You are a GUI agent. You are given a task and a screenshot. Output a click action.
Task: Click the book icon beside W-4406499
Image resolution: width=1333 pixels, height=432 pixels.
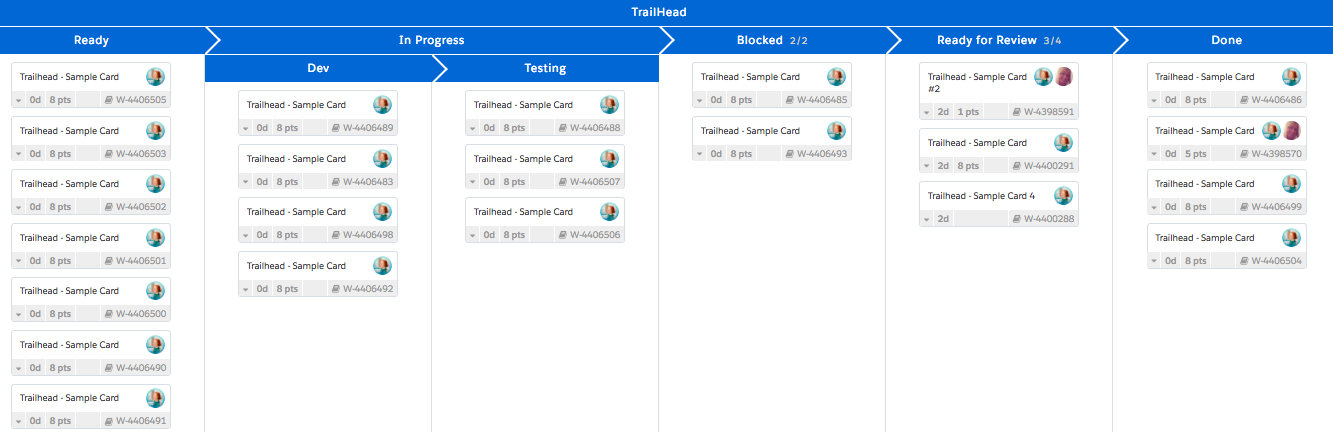tap(1244, 207)
